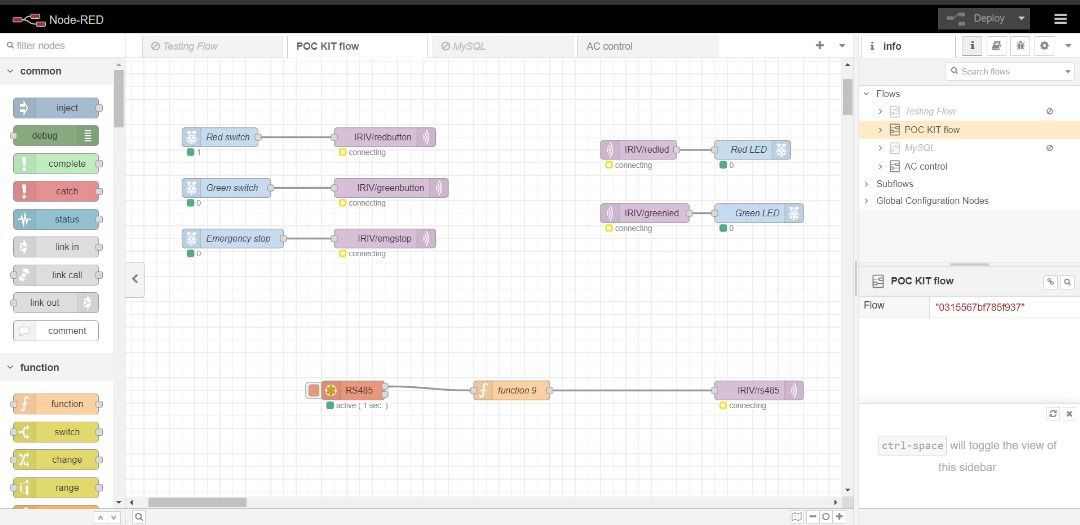Open the Deploy options dropdown arrow
This screenshot has height=525, width=1080.
click(1021, 18)
